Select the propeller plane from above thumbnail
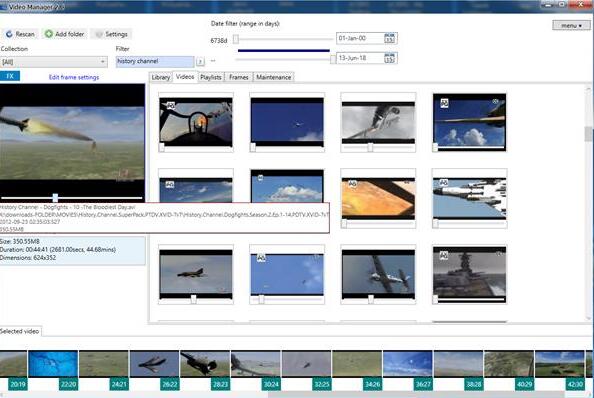Screen dimensions: 594x398 [378, 274]
